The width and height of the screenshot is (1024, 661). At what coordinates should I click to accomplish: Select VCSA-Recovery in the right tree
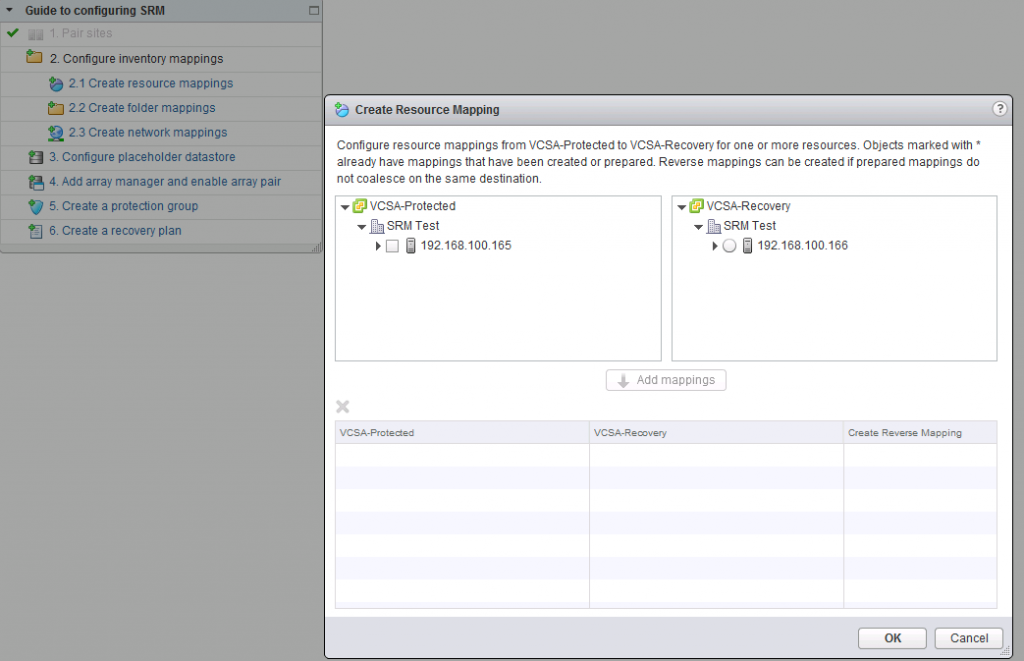[x=748, y=206]
